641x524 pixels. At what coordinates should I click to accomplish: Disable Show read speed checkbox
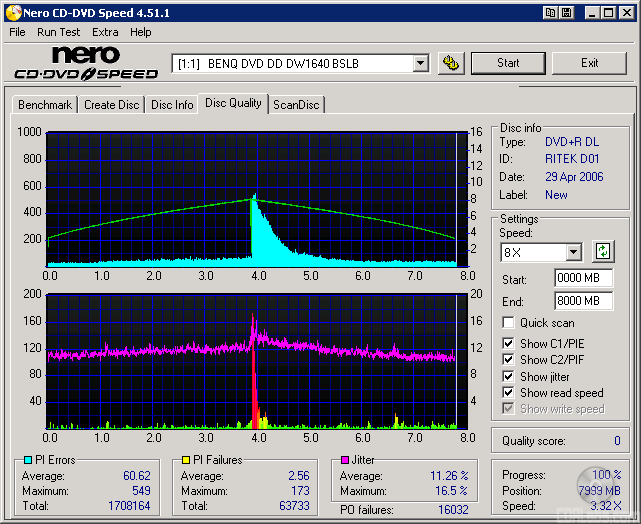508,393
